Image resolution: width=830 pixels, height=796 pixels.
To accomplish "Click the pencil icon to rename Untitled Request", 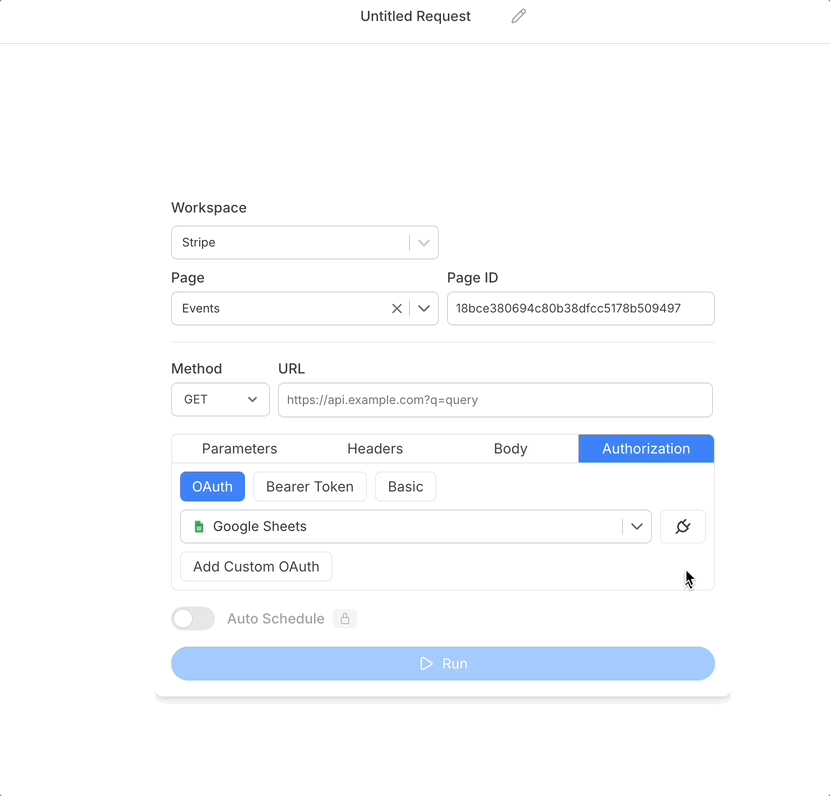I will (518, 16).
